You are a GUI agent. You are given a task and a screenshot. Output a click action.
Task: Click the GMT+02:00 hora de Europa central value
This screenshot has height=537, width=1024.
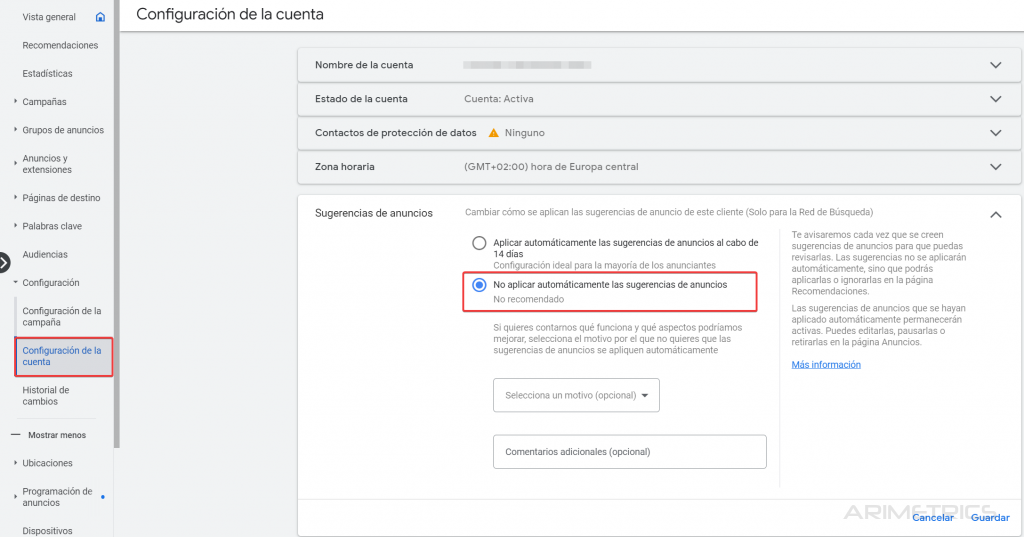pyautogui.click(x=551, y=167)
